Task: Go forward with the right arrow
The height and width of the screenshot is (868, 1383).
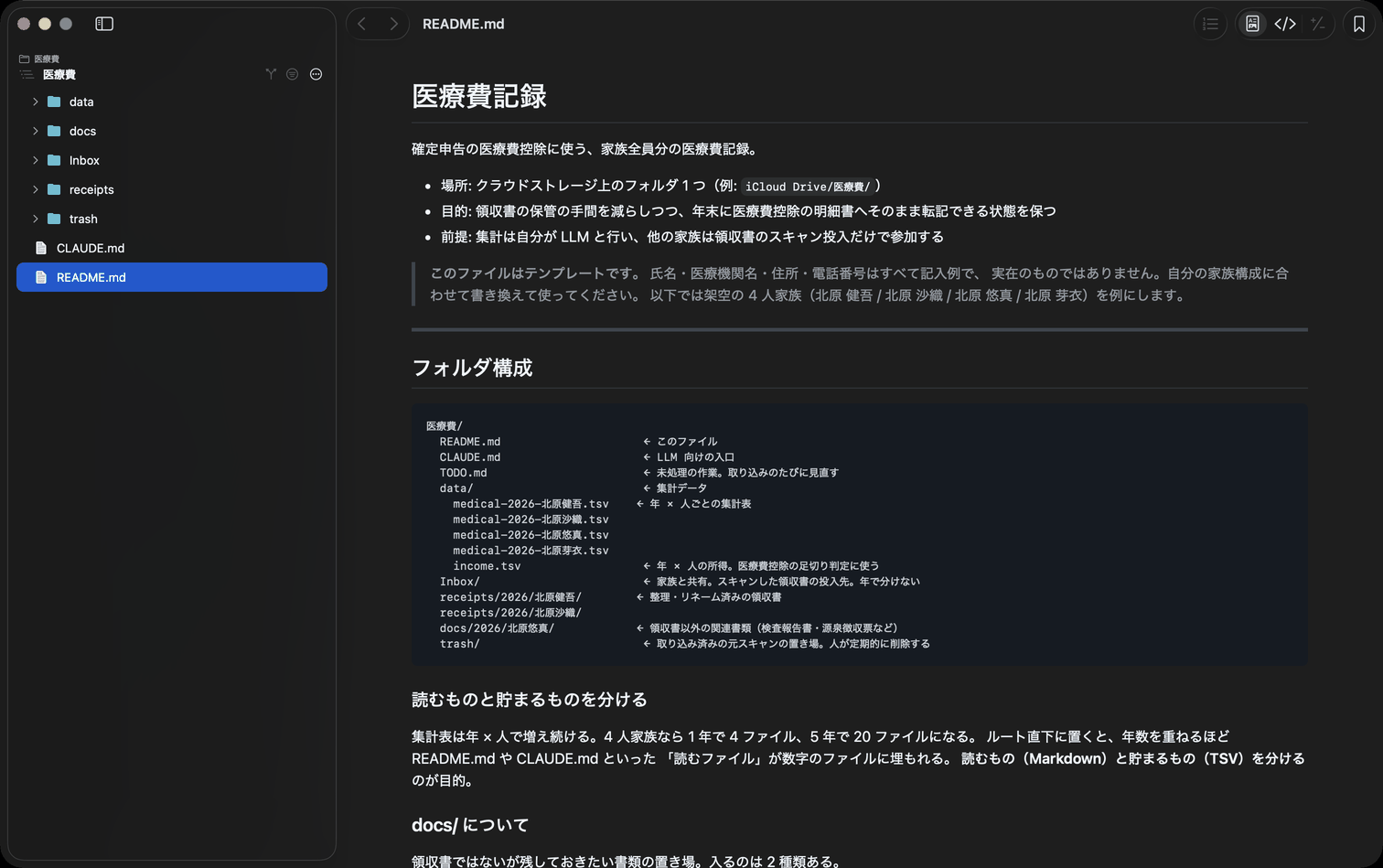Action: click(393, 24)
